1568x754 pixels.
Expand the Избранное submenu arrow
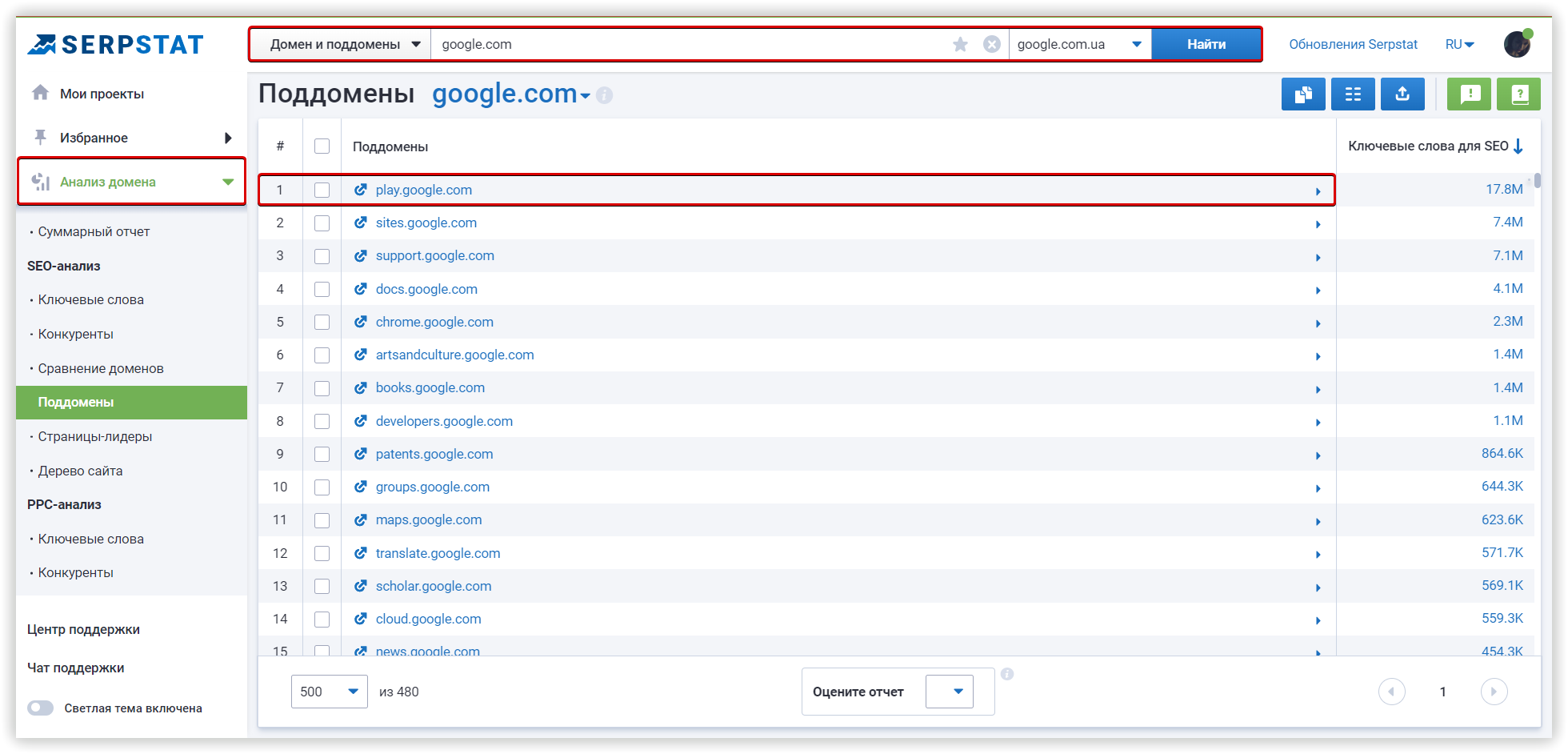tap(228, 138)
